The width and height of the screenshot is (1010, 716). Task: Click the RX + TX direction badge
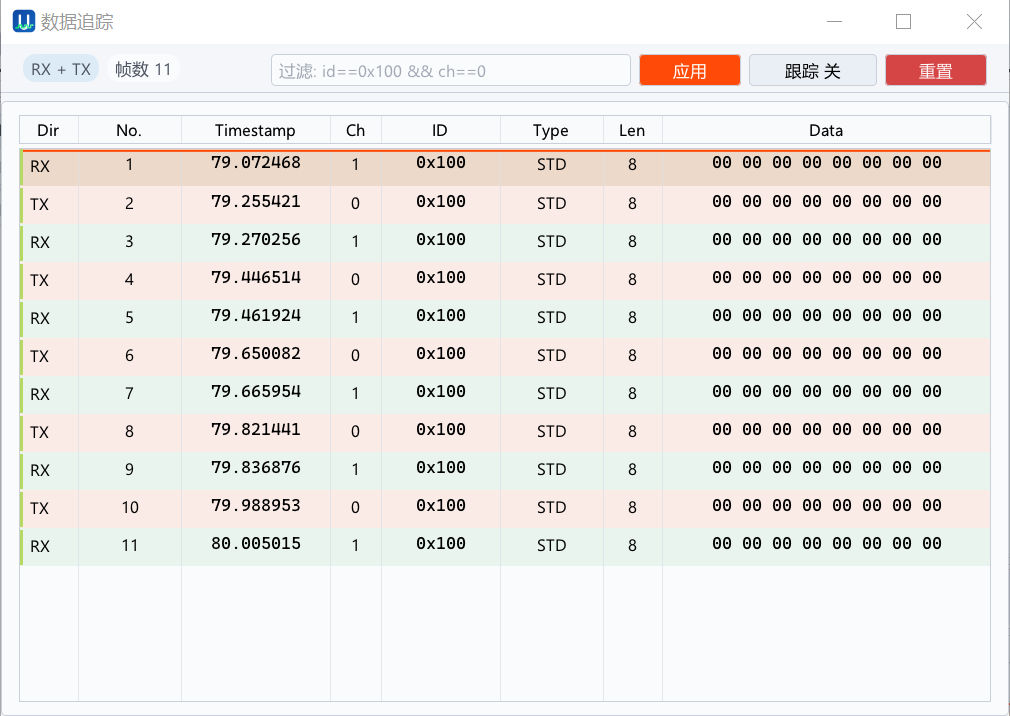pyautogui.click(x=61, y=69)
